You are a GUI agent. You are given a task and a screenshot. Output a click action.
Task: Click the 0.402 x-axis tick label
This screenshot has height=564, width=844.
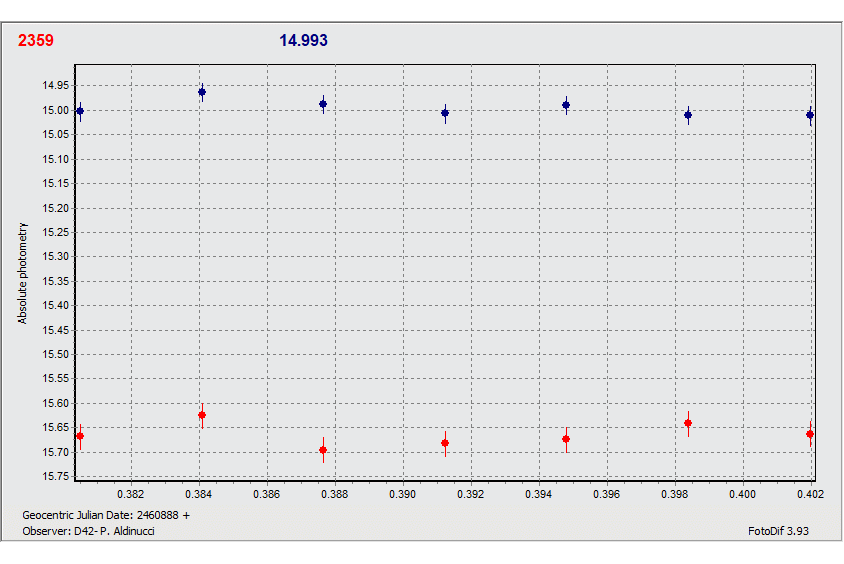pos(810,494)
